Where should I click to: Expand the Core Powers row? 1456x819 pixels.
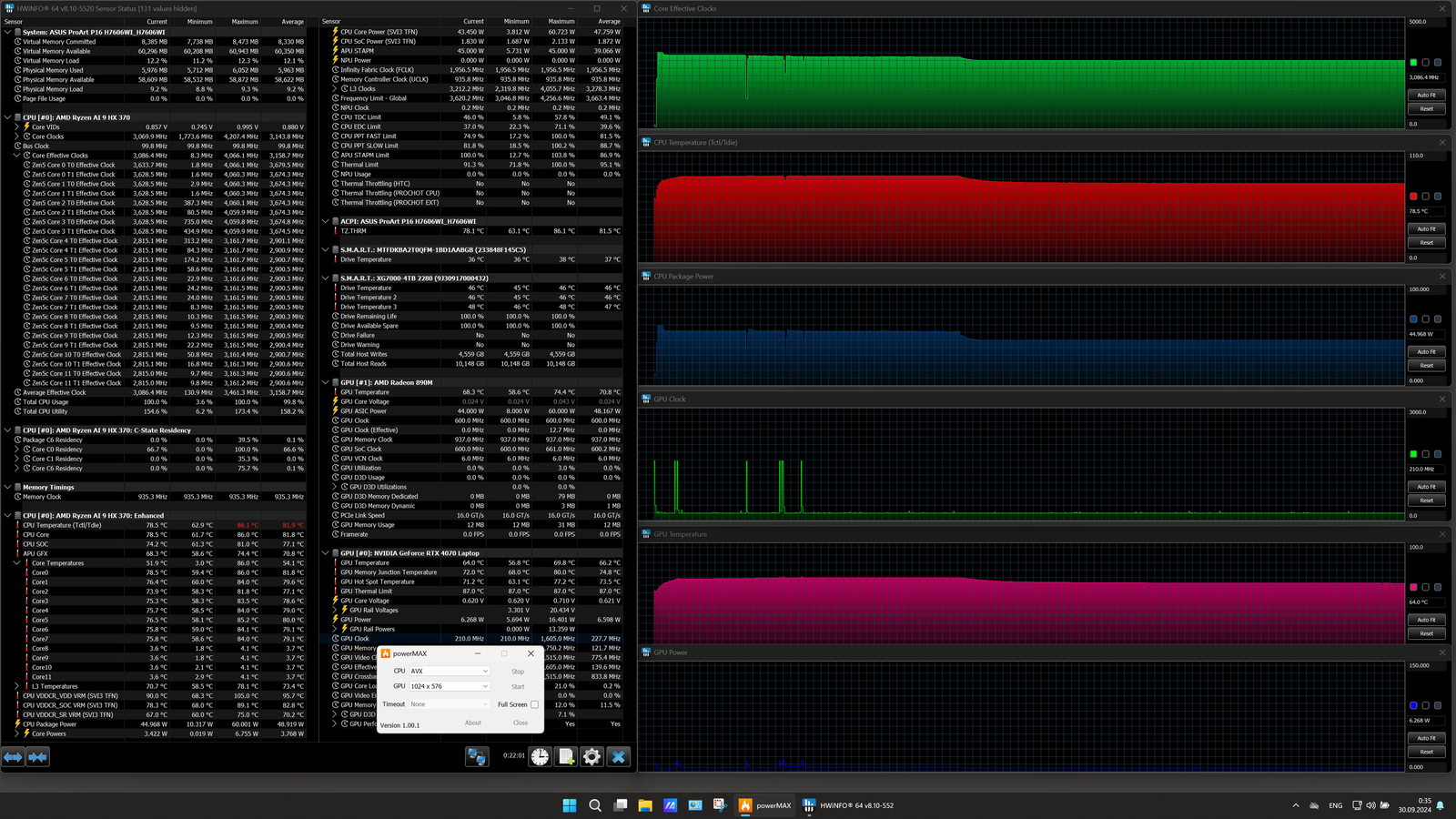[x=16, y=734]
